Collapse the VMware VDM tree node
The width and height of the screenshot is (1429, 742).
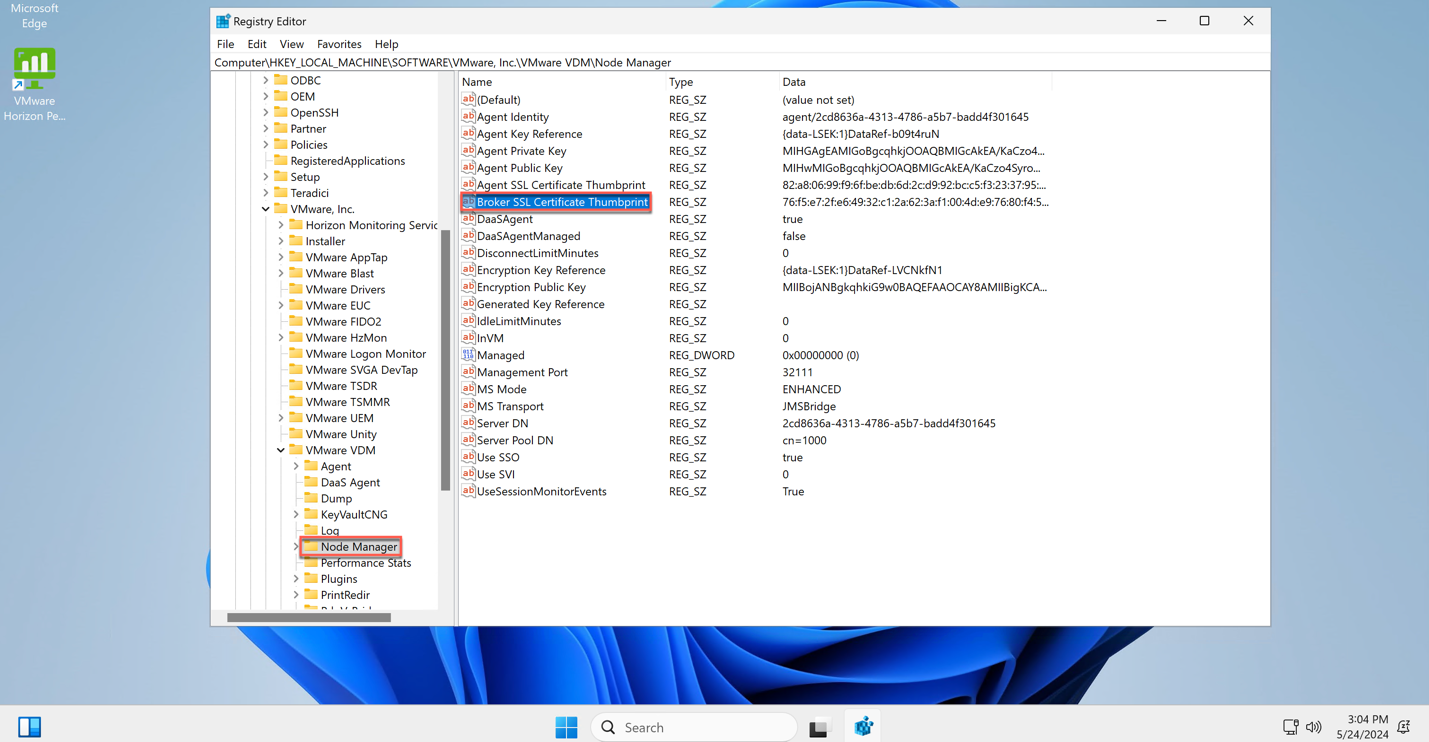281,450
